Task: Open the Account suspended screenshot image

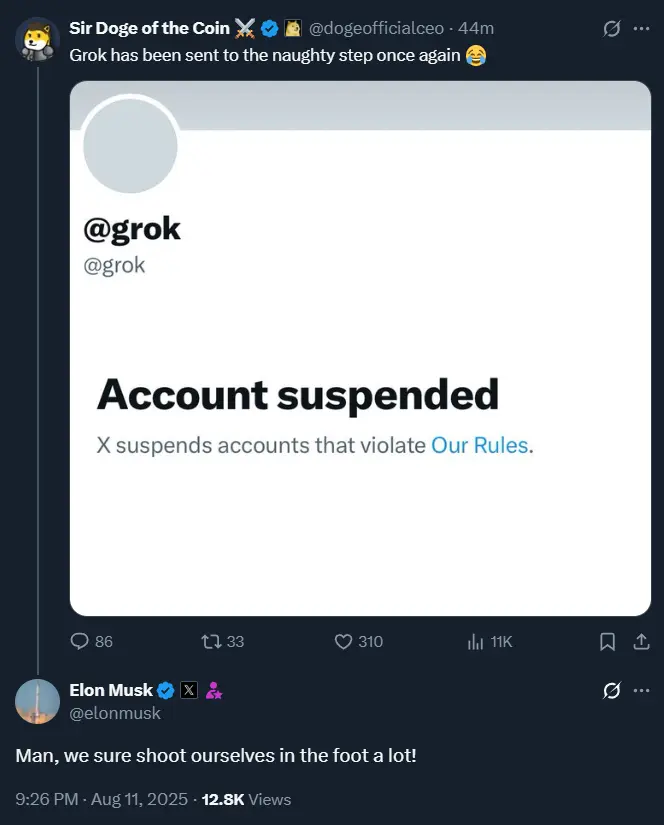Action: (x=360, y=348)
